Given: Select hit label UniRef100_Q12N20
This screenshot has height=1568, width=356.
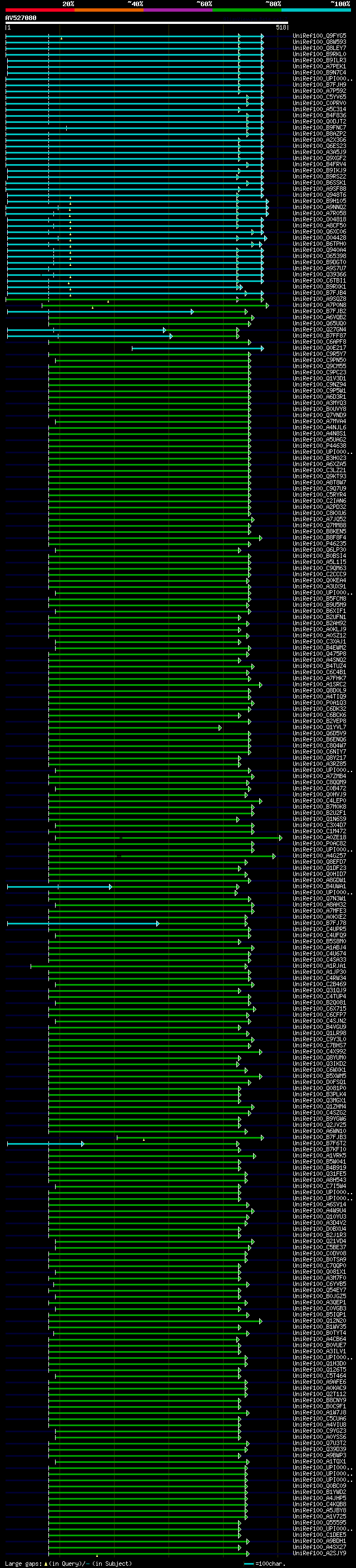Looking at the screenshot, I should point(319,1322).
